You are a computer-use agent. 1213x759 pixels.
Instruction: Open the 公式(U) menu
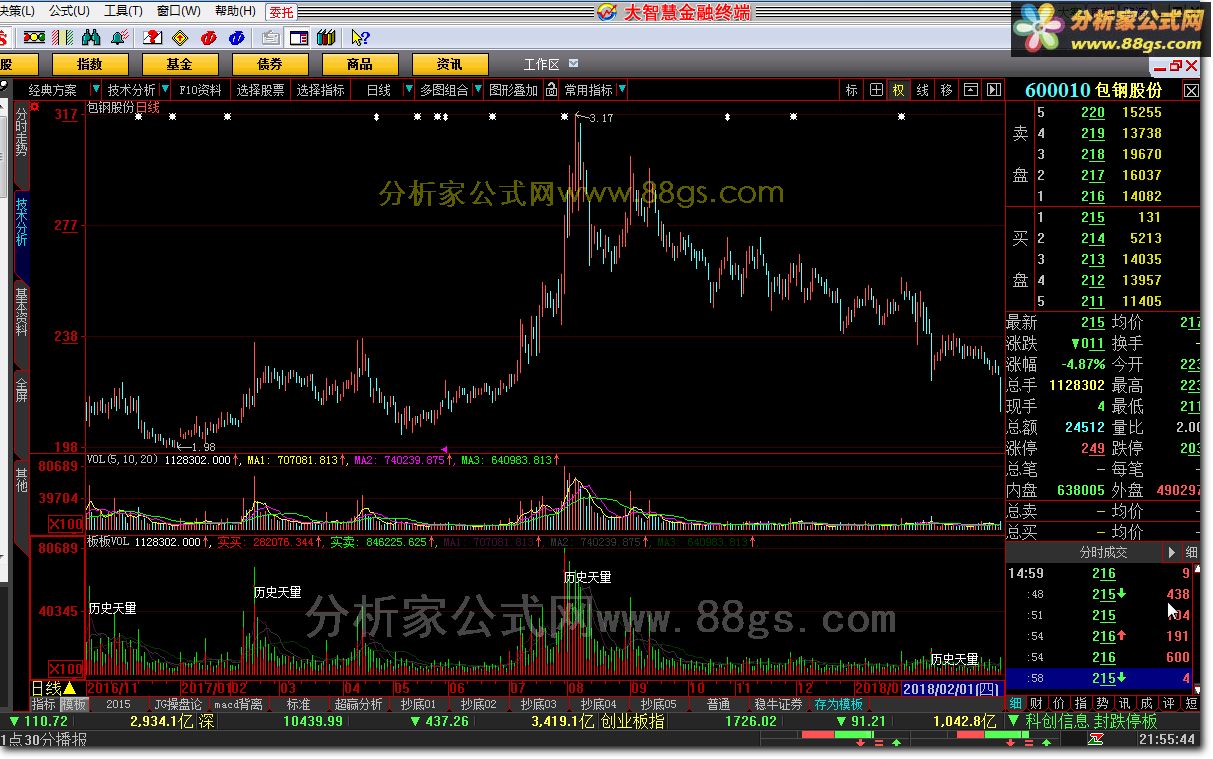pos(69,11)
